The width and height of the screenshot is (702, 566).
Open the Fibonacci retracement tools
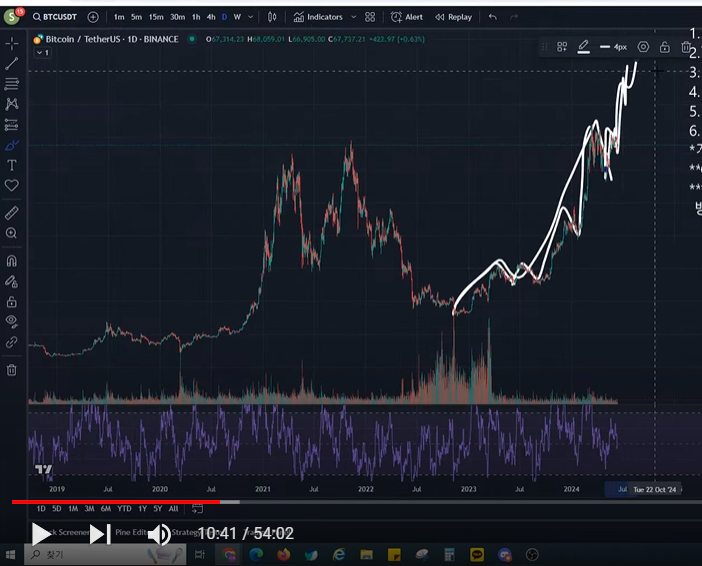pos(12,84)
